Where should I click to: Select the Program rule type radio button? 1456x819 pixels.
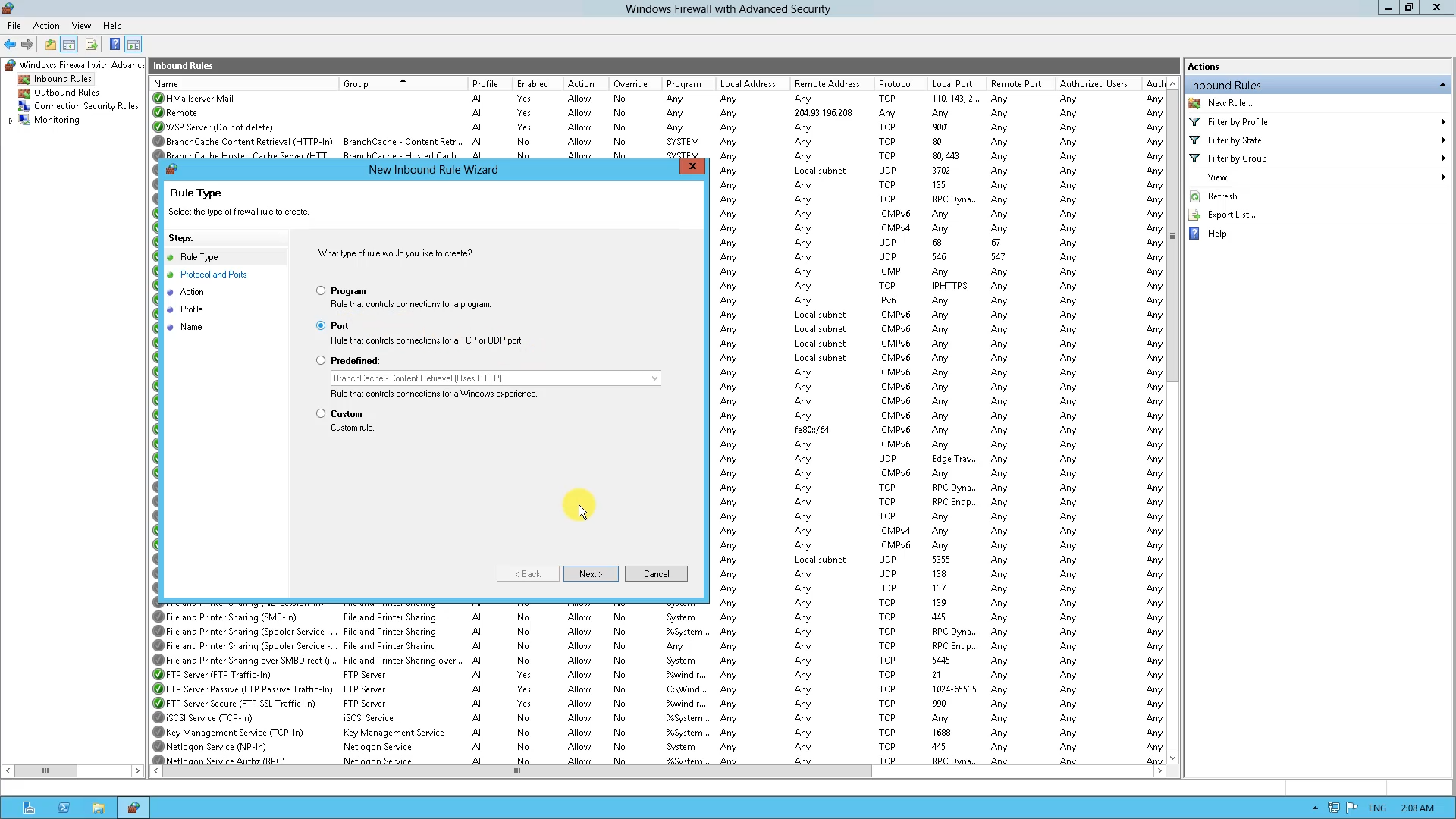[x=321, y=290]
